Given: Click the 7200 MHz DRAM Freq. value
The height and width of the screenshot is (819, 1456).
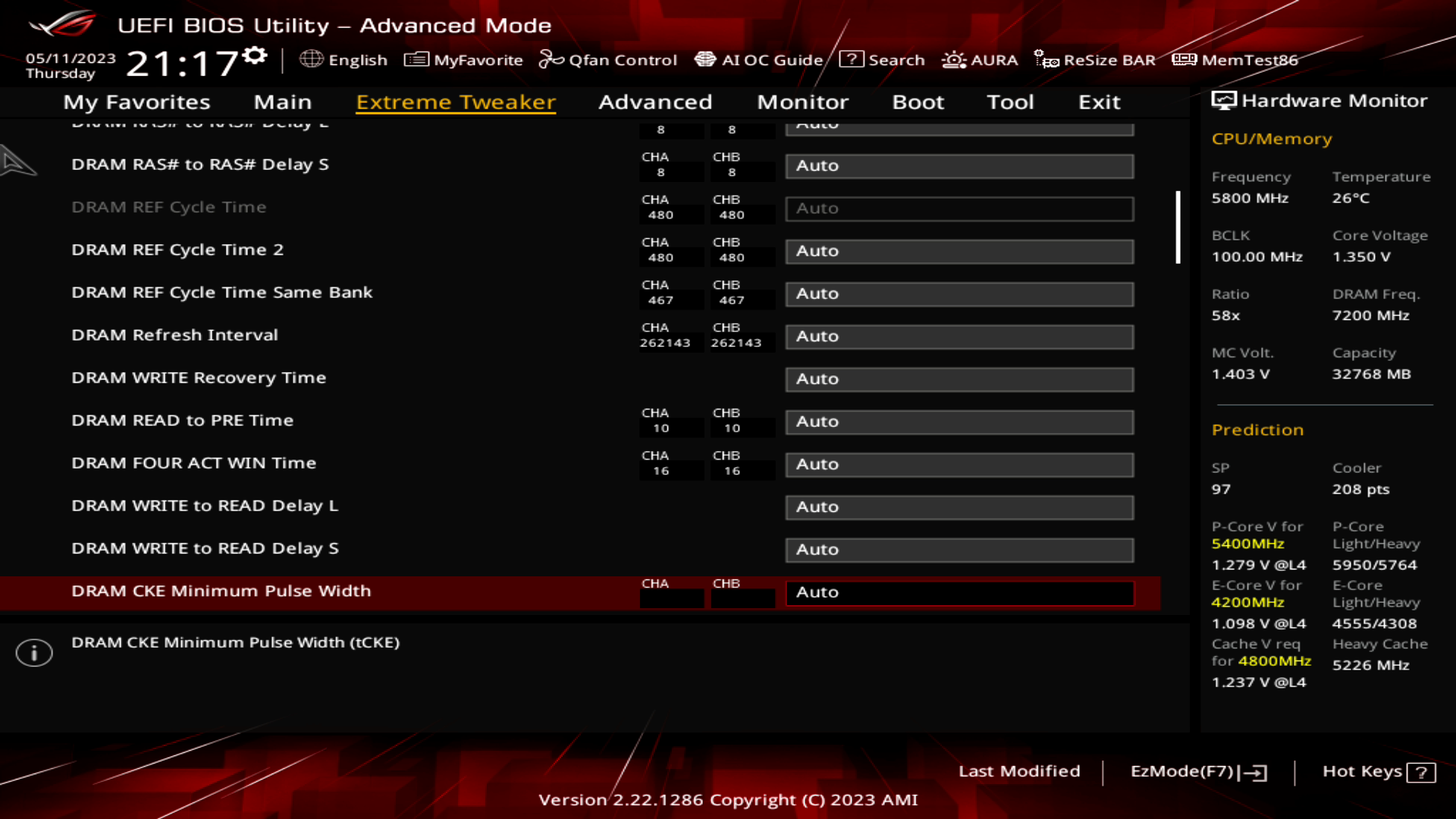Looking at the screenshot, I should 1370,315.
